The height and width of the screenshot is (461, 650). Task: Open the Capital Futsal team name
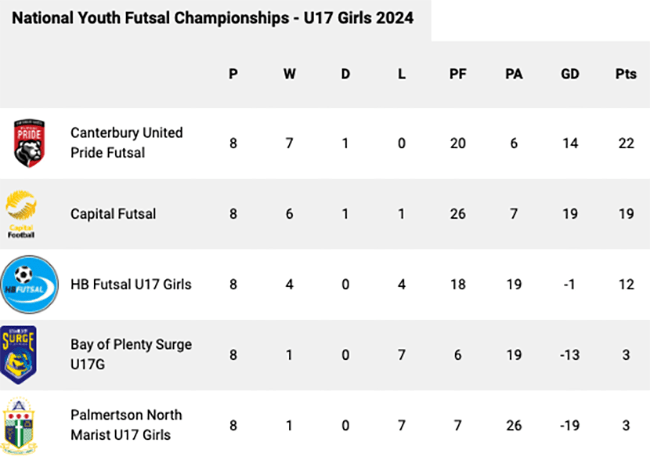(x=113, y=214)
